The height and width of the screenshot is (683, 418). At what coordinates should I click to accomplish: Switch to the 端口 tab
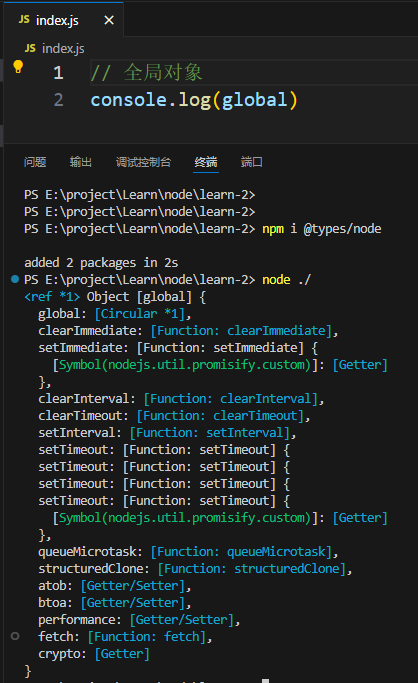pos(252,162)
